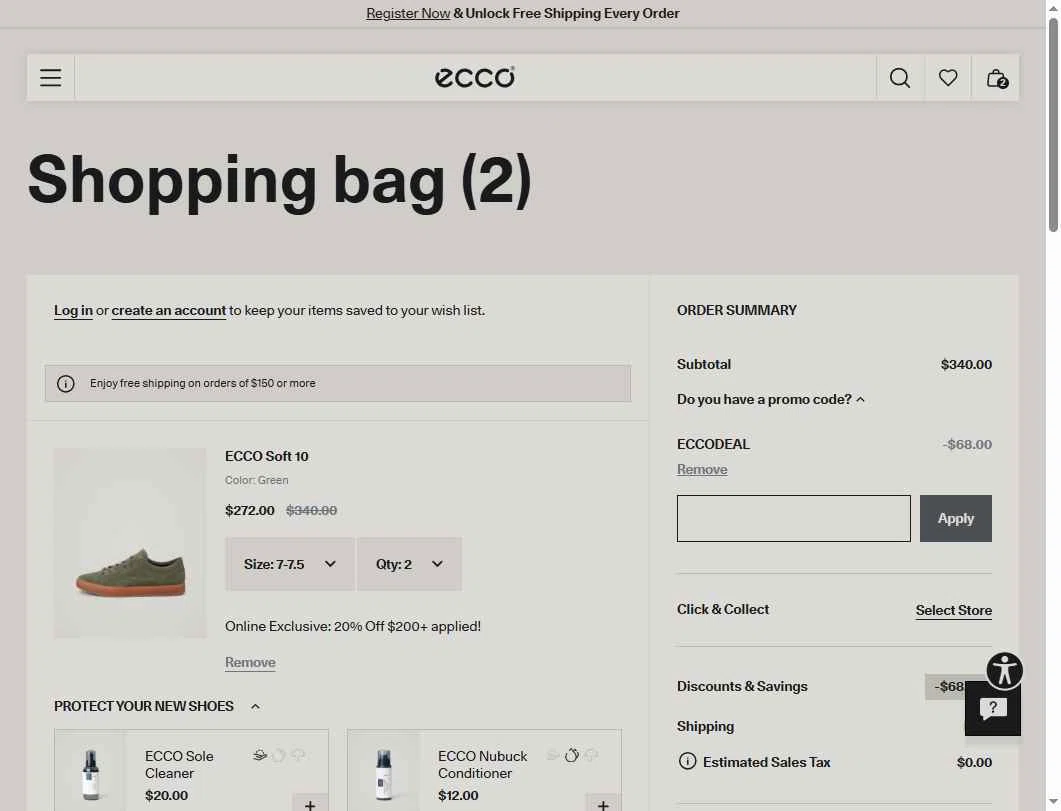Click the Color: Green label

pos(256,480)
